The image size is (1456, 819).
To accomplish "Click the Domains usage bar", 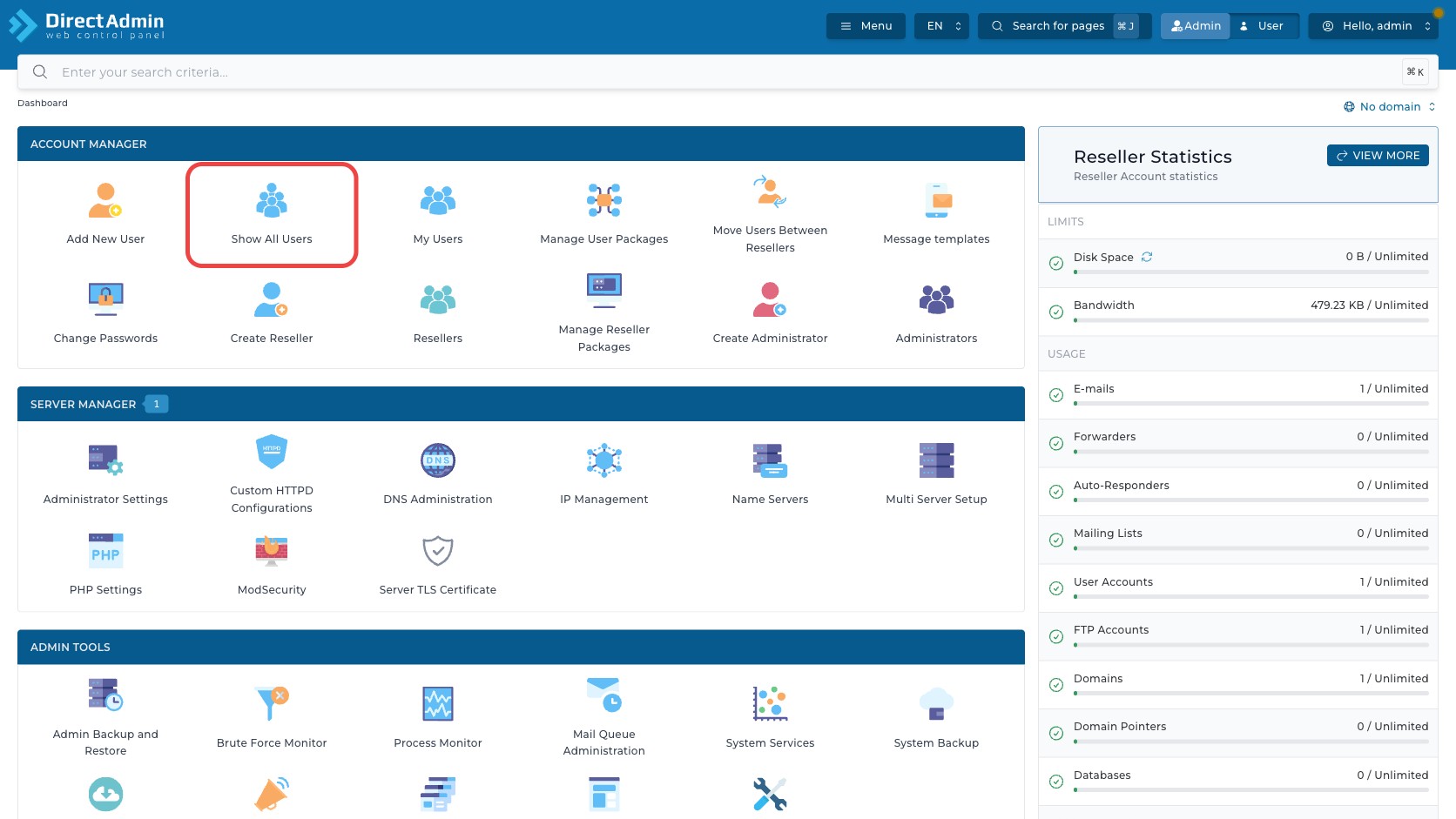I will click(1251, 694).
